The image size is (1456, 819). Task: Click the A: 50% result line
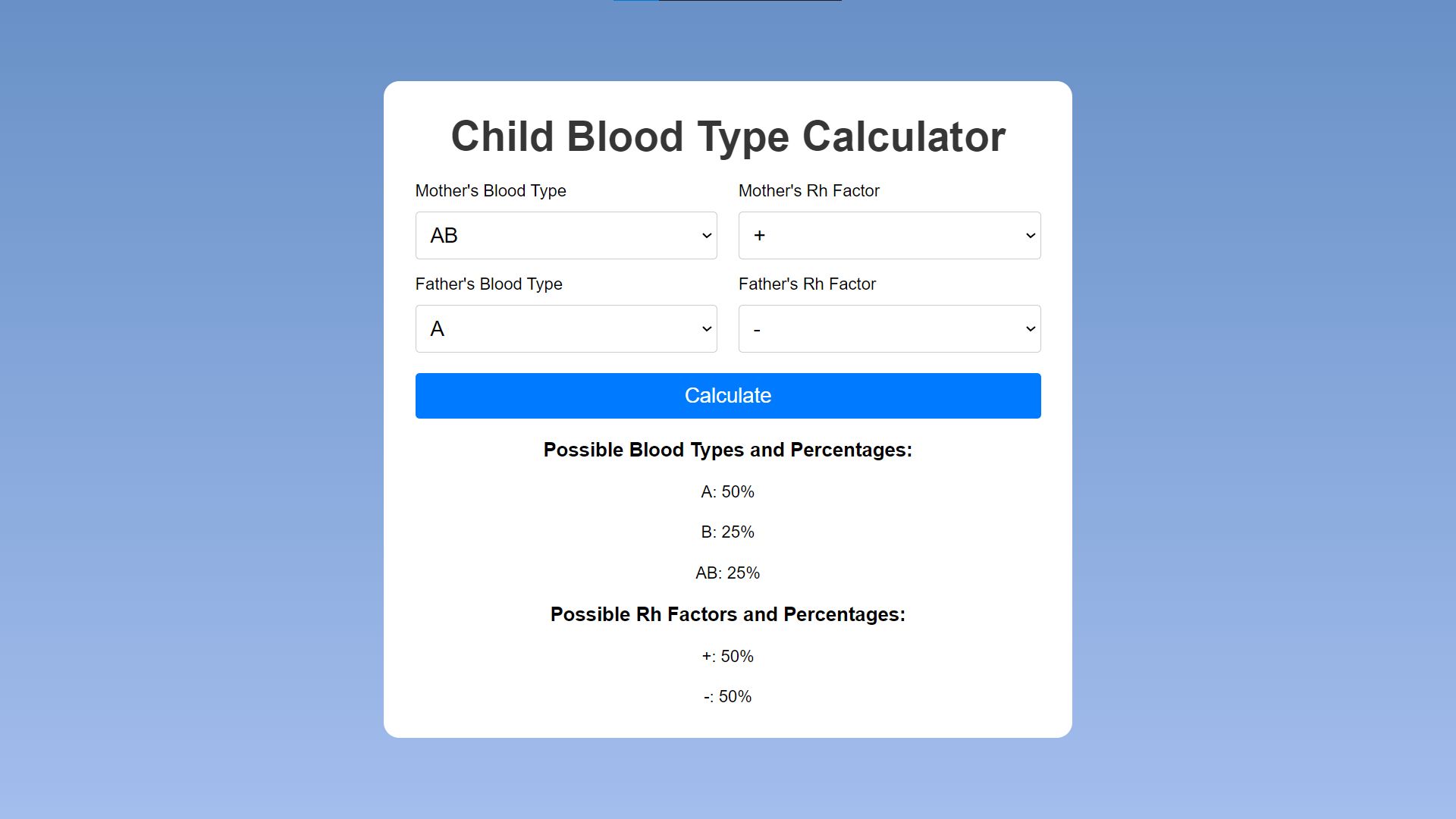728,491
